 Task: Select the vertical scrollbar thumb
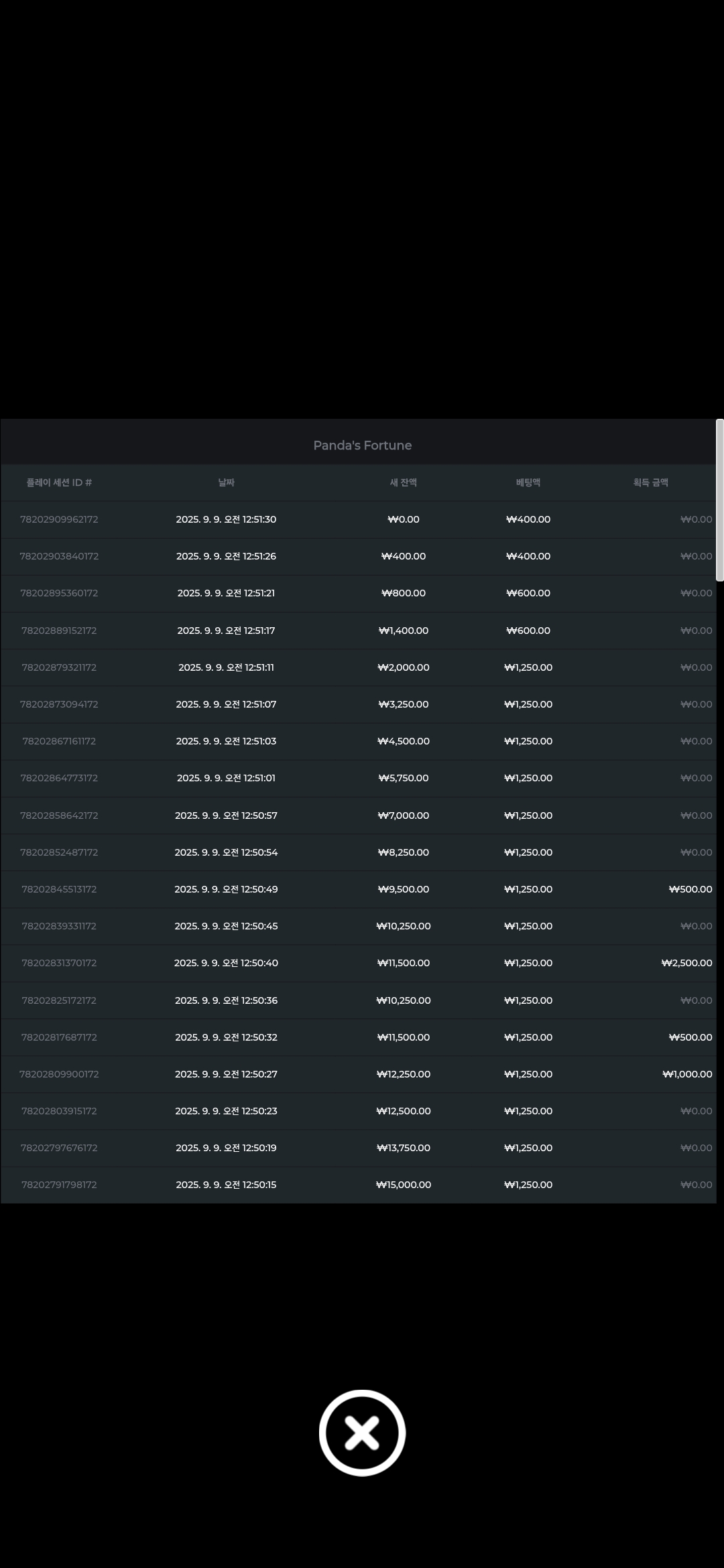click(720, 500)
